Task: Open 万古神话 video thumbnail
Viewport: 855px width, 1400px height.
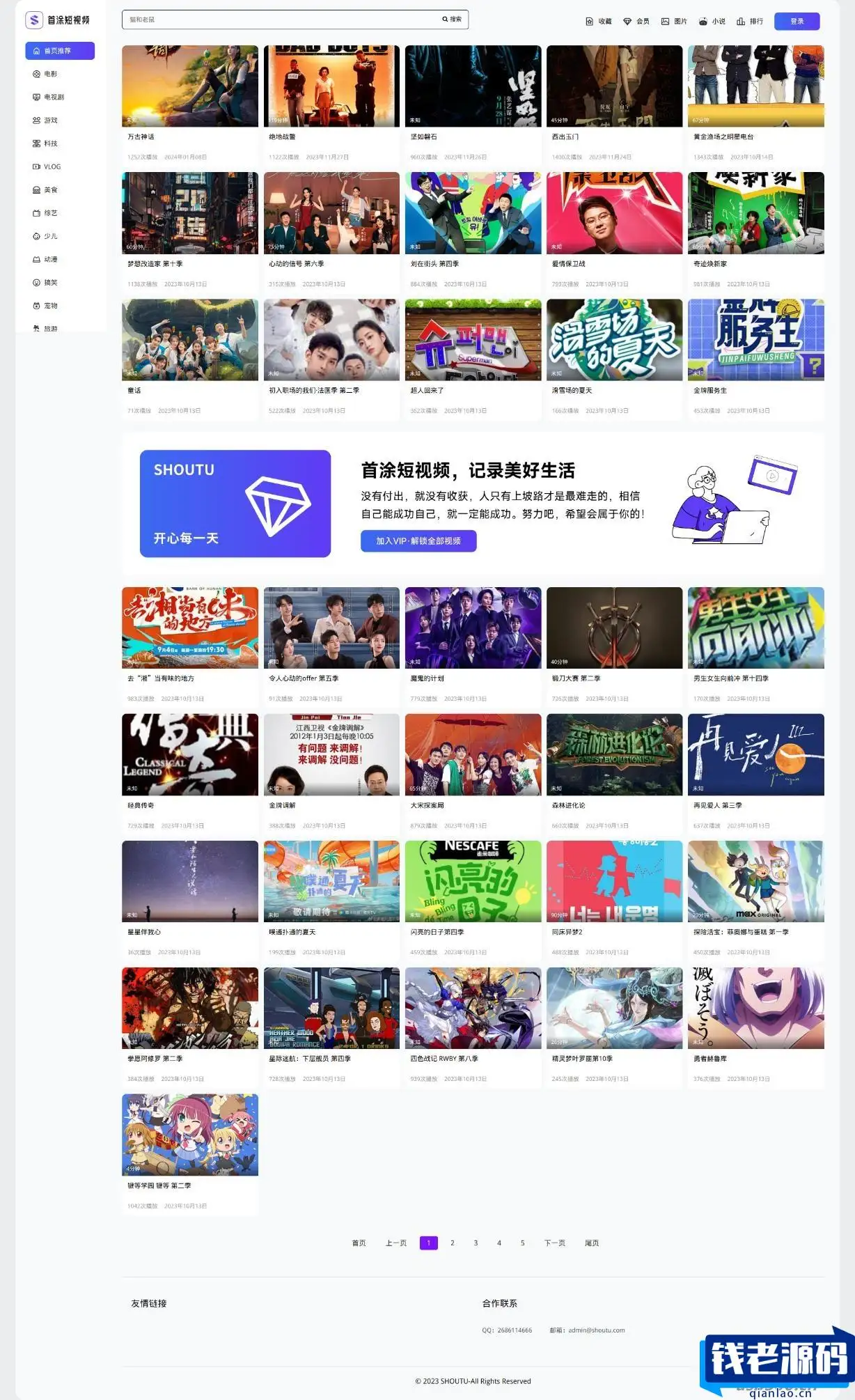Action: [190, 86]
